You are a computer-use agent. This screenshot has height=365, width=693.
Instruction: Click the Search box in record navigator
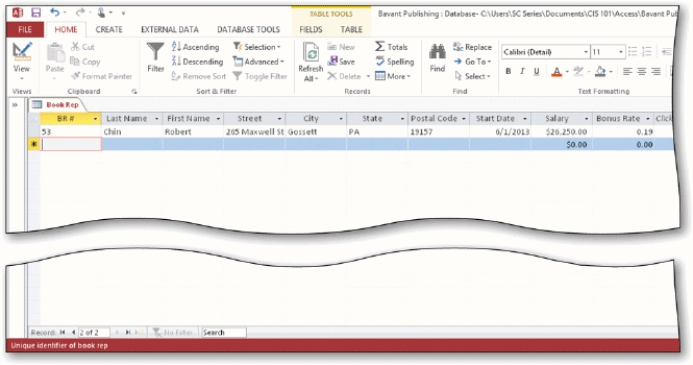[224, 332]
